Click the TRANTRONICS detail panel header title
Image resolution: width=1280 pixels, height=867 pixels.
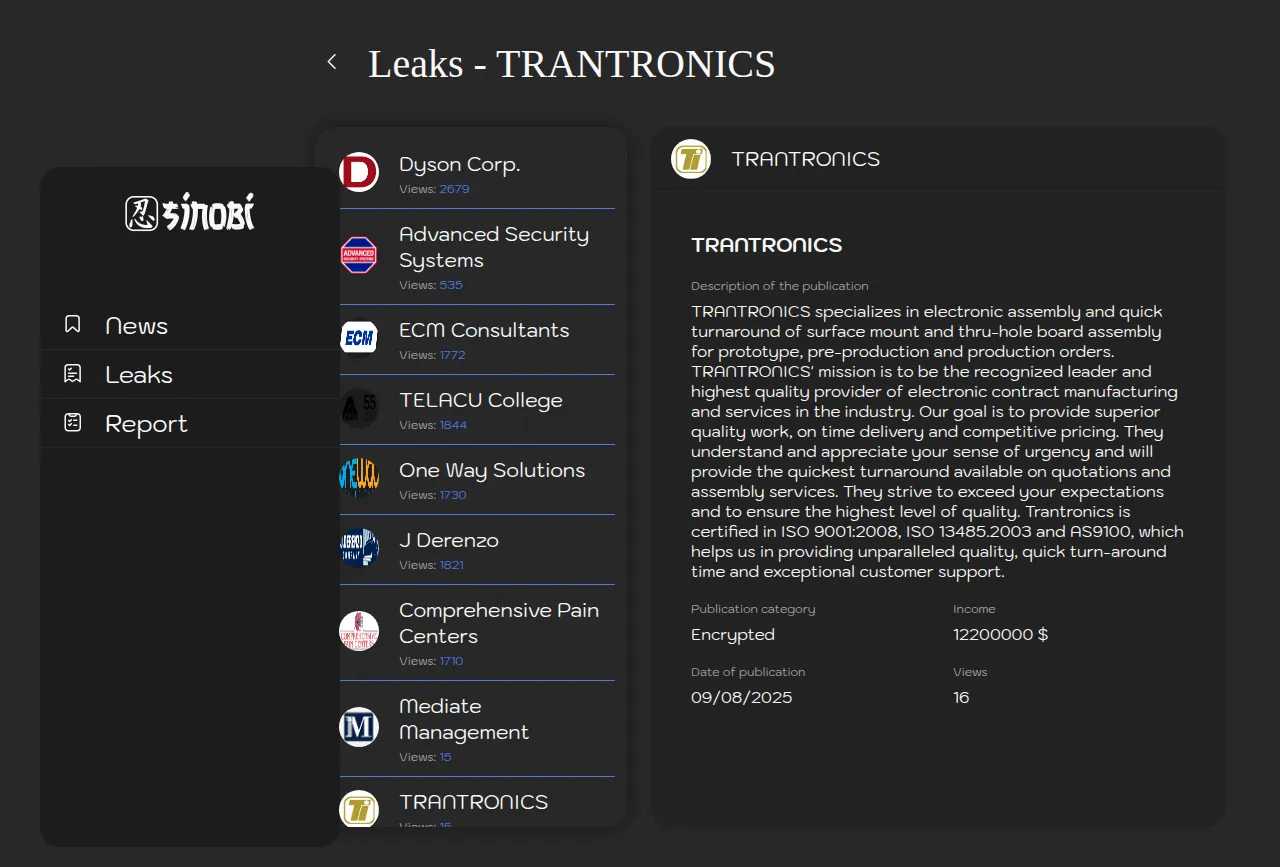805,159
